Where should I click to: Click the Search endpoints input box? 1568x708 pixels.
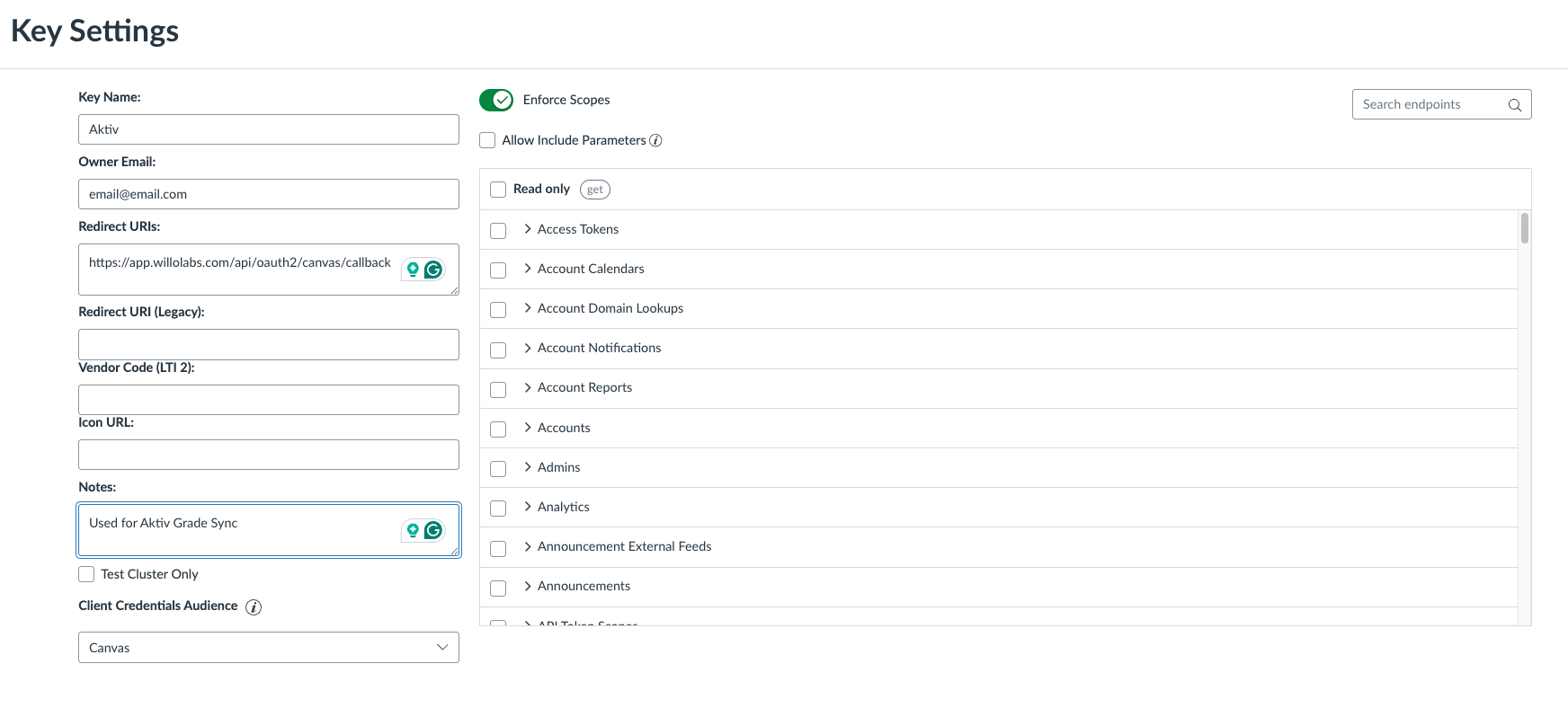[x=1442, y=104]
